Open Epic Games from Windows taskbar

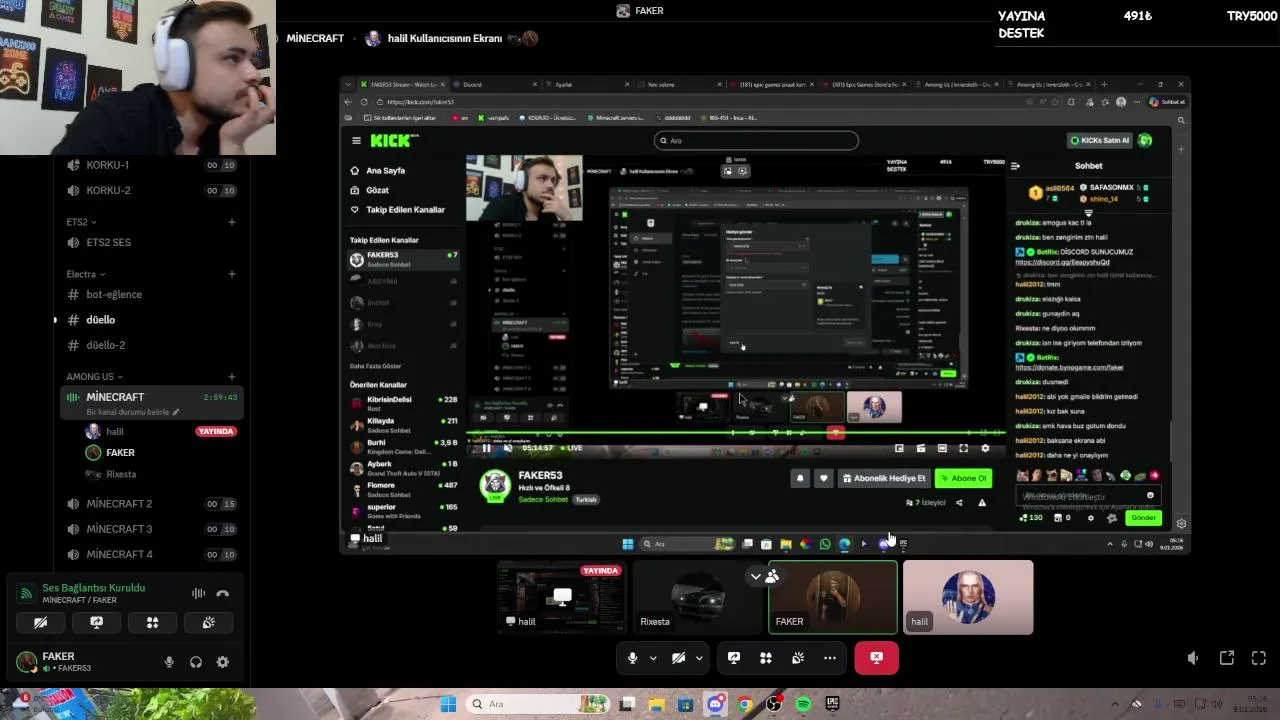pyautogui.click(x=832, y=704)
